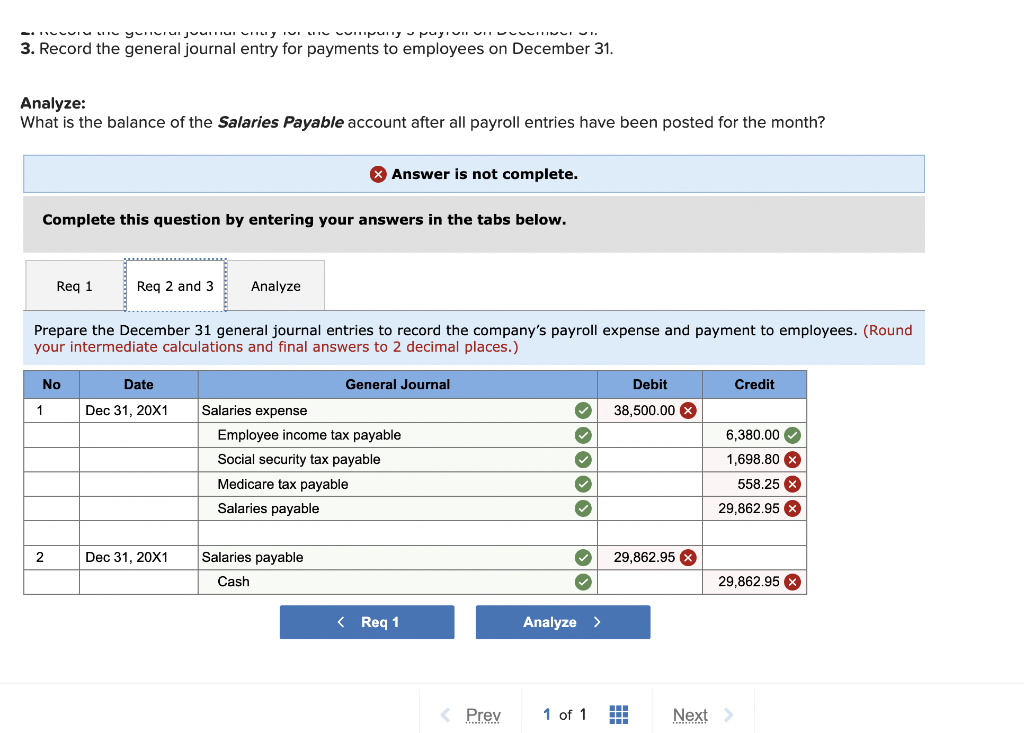Click the green check beside 6,380.00 credit

(x=794, y=435)
